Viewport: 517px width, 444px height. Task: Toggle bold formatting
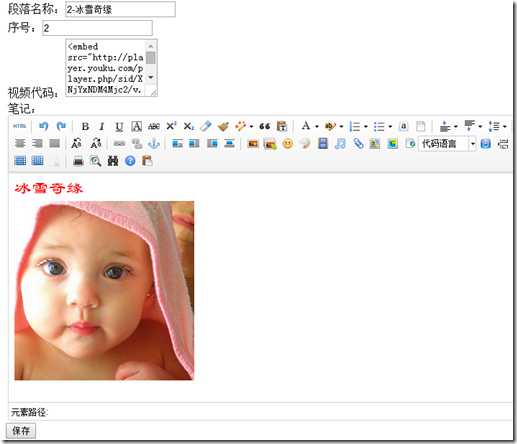(x=85, y=127)
